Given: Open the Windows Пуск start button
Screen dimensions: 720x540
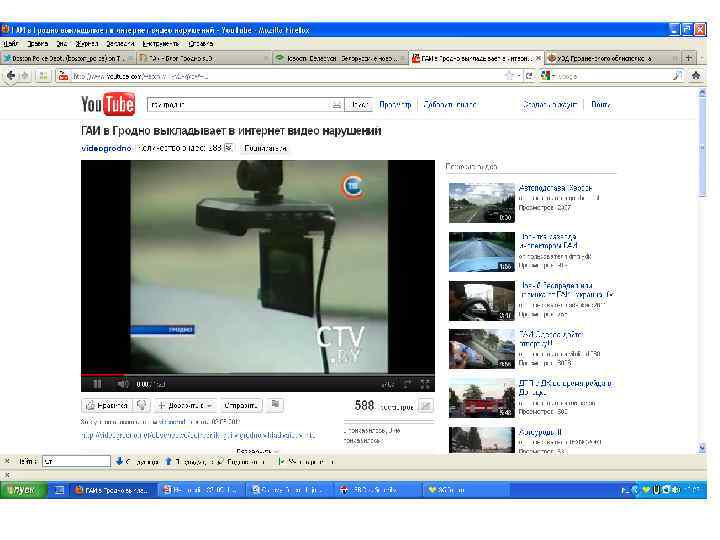Looking at the screenshot, I should [x=23, y=490].
